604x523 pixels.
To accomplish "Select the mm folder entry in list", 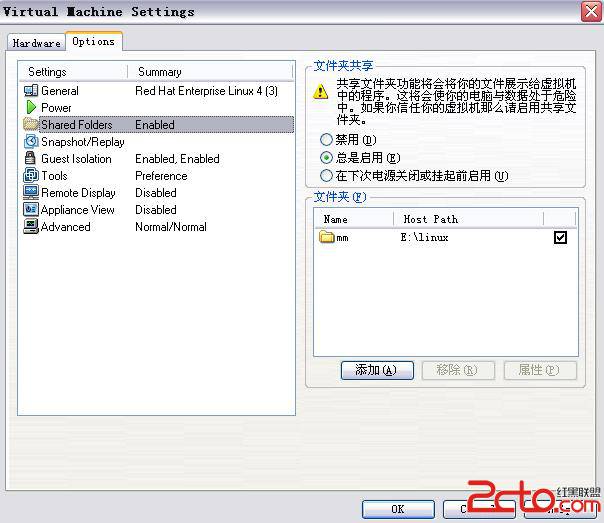I will coord(342,238).
